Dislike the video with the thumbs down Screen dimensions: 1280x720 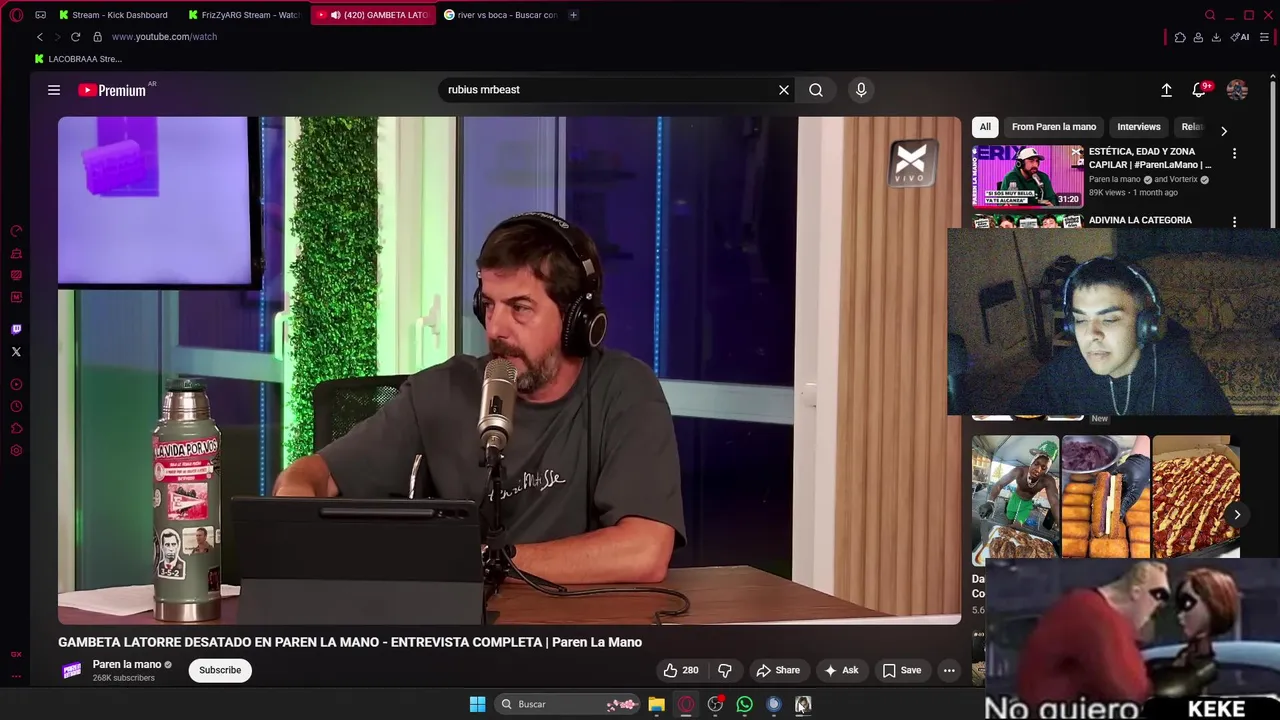point(725,670)
